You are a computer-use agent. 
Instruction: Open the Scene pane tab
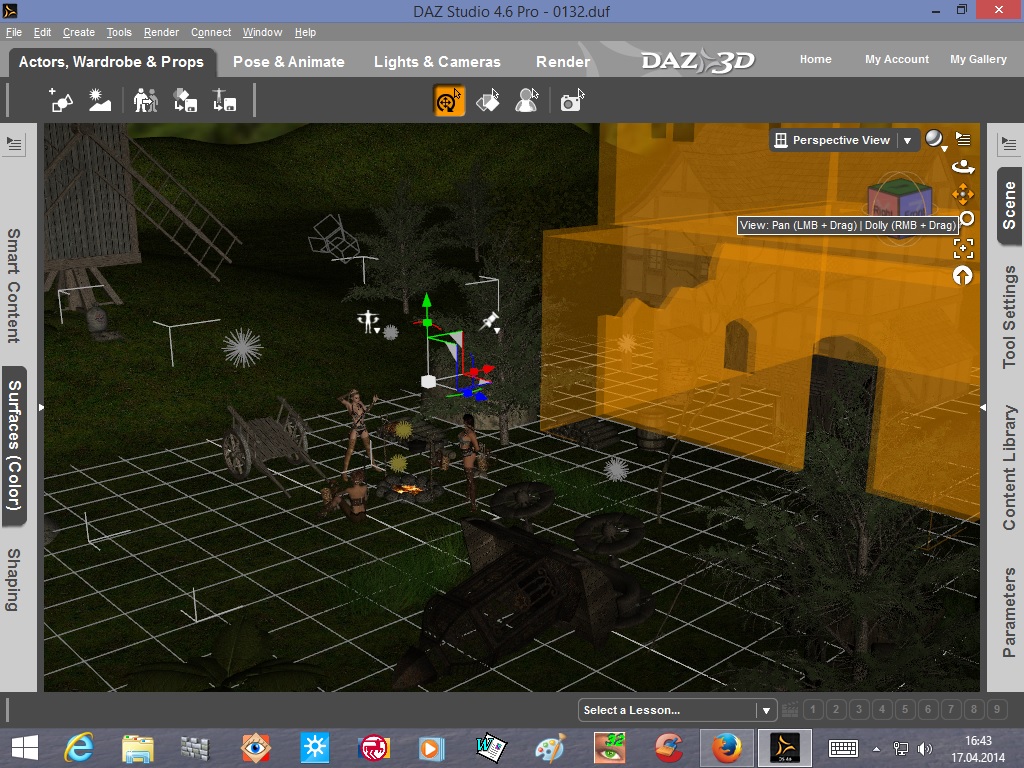coord(1009,206)
